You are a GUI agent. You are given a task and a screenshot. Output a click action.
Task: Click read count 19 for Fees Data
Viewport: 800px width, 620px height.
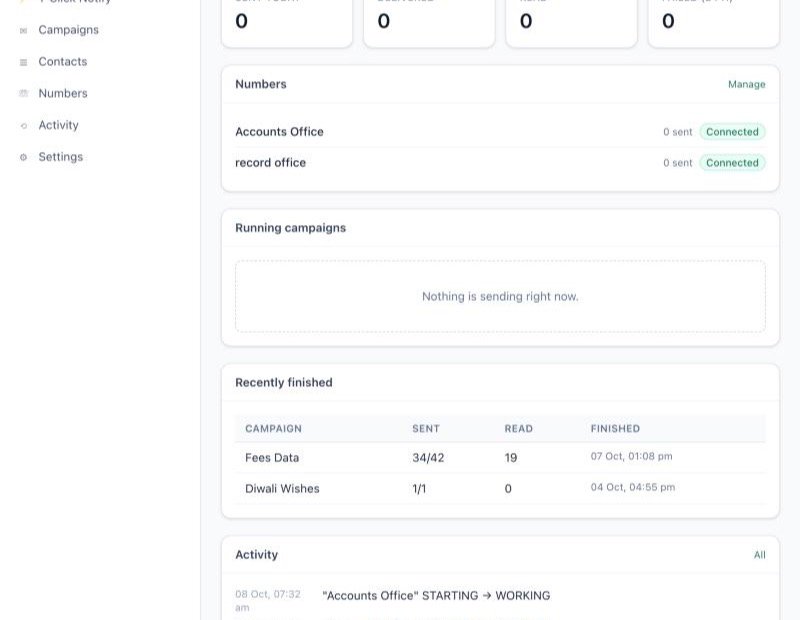point(511,458)
